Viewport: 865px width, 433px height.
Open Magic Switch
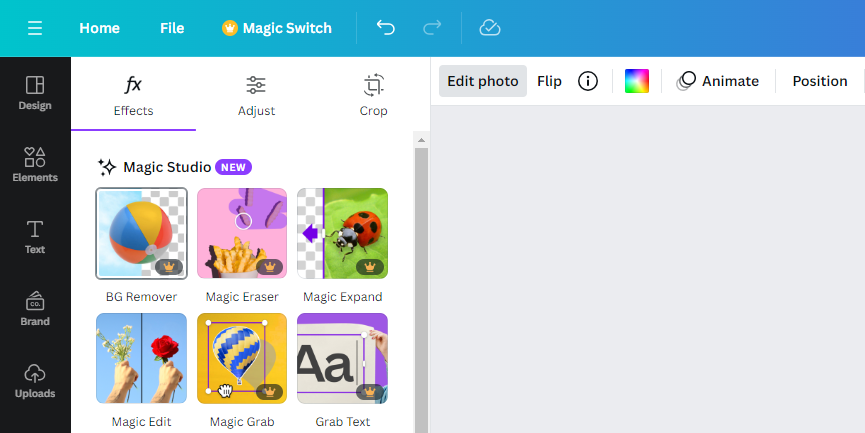277,28
